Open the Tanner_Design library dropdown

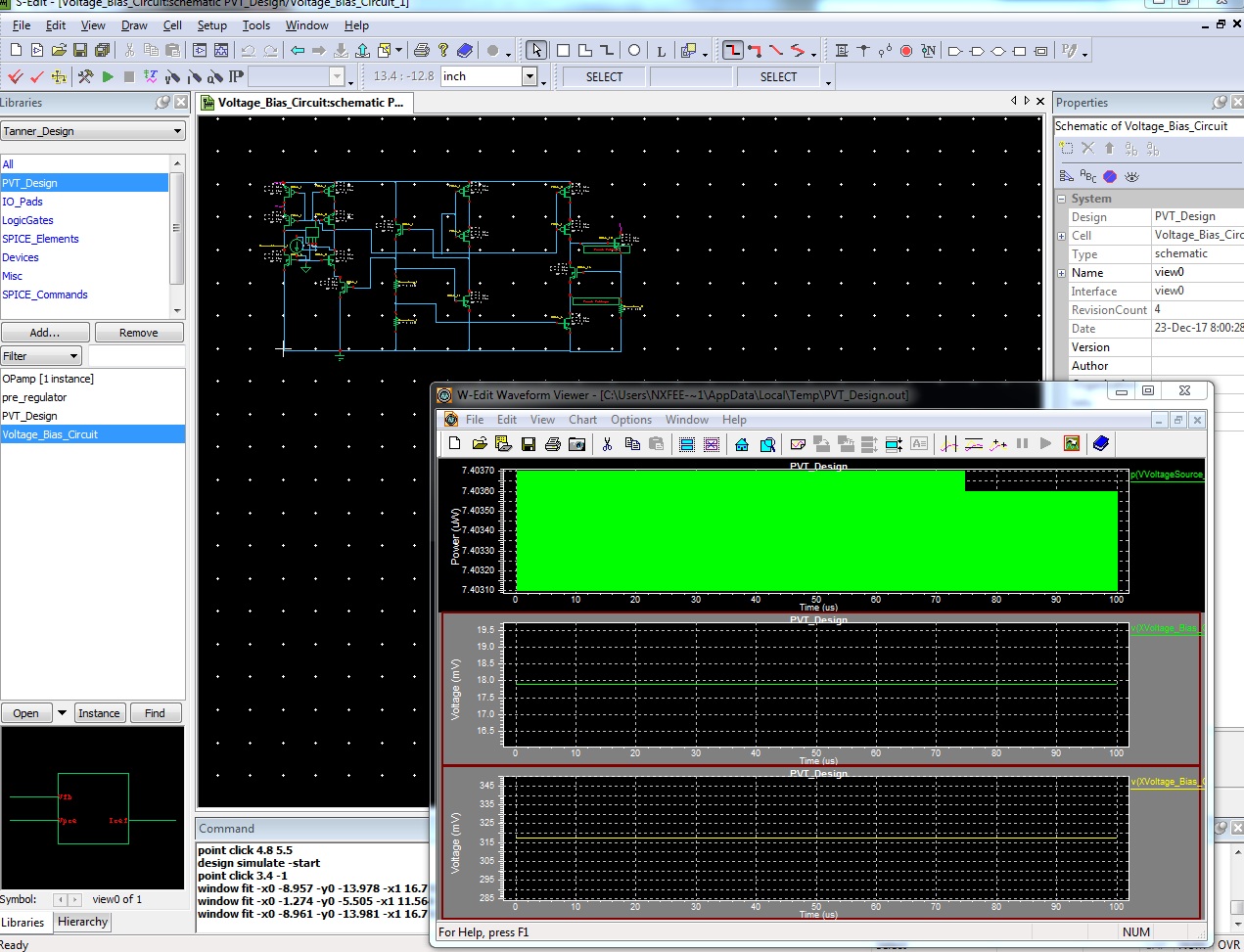click(177, 131)
